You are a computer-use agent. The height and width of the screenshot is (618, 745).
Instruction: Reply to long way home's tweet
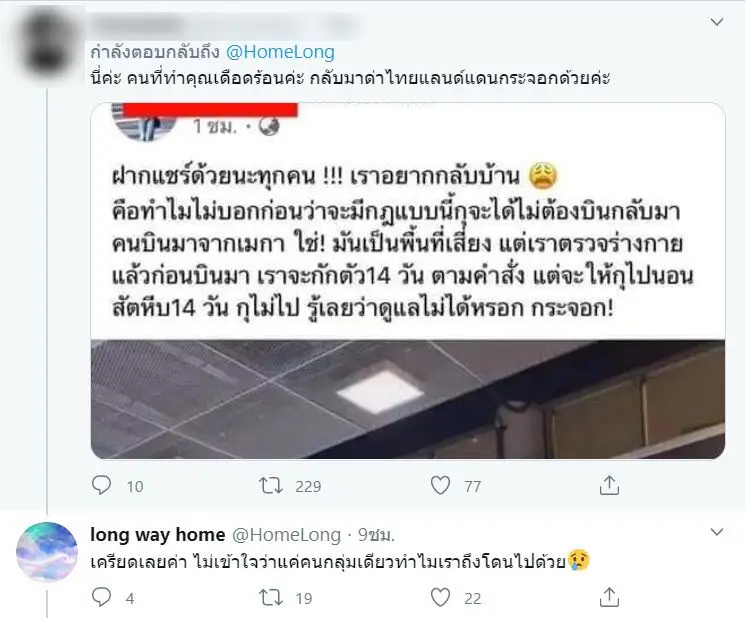pos(101,597)
